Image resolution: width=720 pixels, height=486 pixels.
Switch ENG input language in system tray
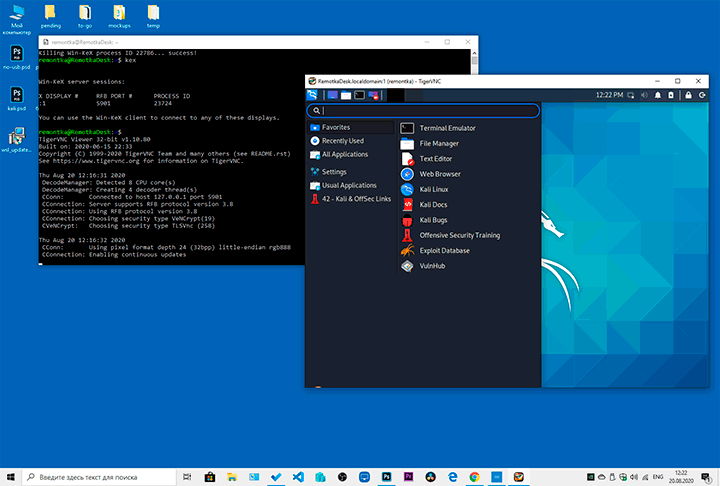[658, 477]
